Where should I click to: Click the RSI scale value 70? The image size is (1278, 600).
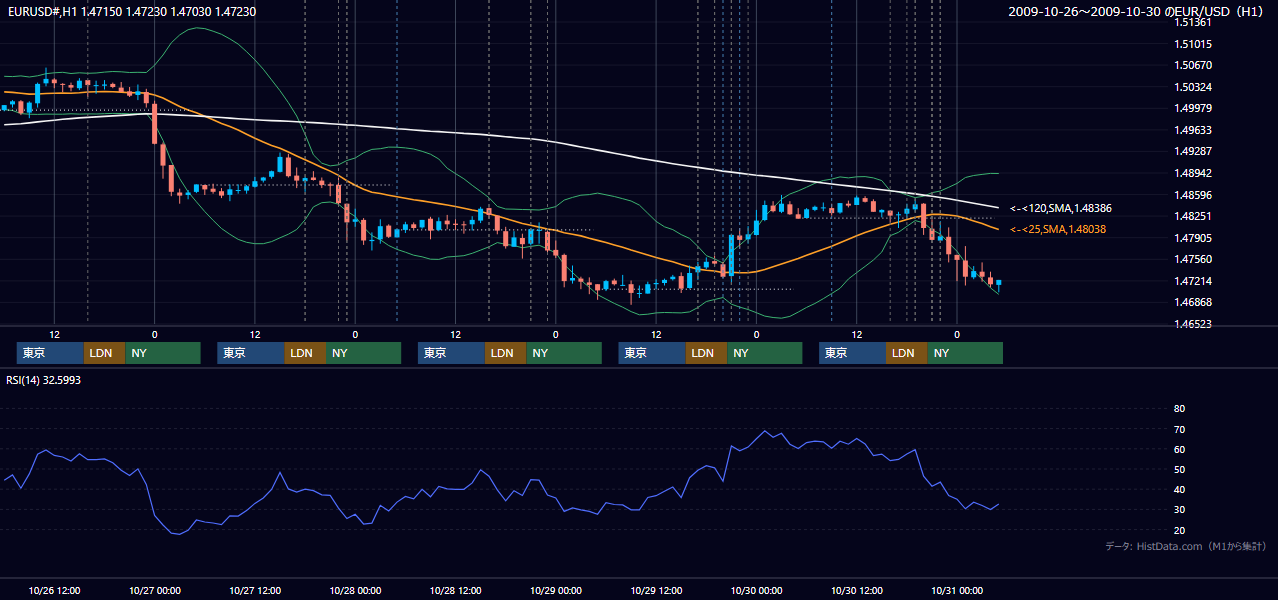point(1179,429)
